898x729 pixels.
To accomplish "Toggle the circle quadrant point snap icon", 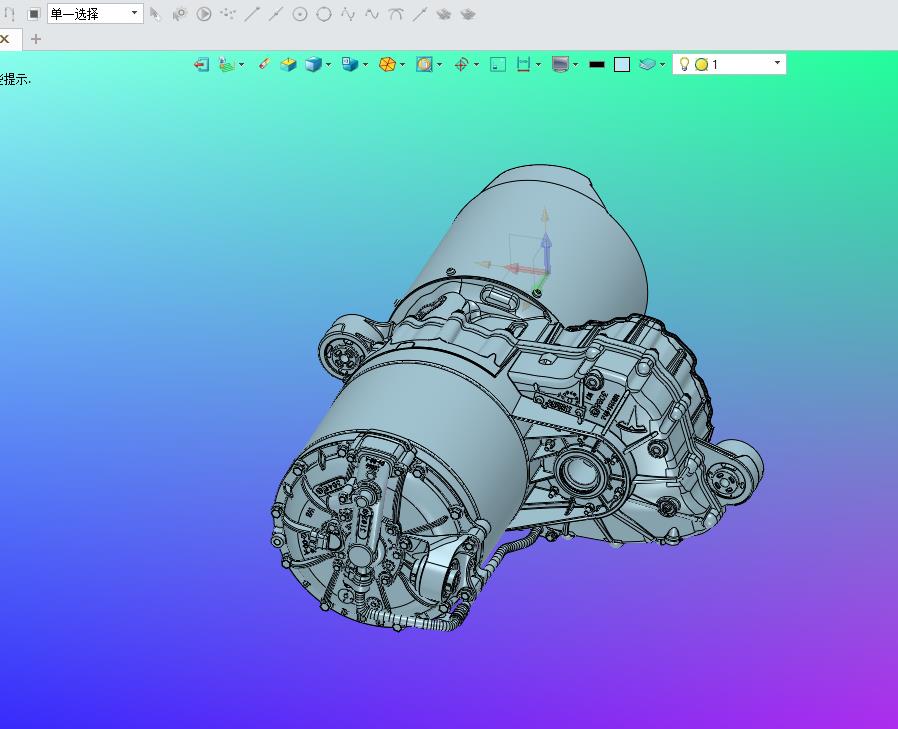I will tap(324, 14).
